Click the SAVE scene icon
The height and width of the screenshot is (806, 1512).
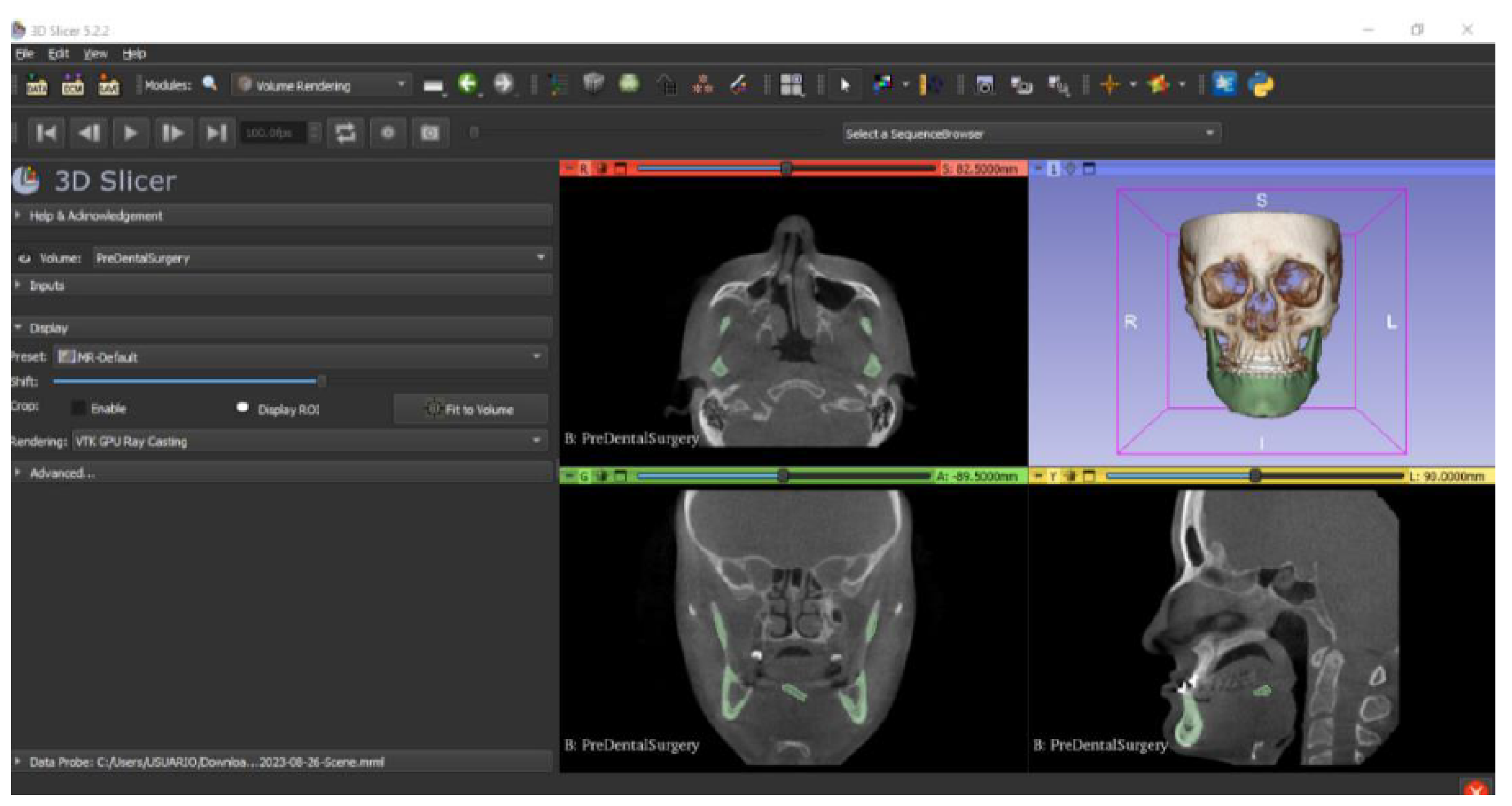click(x=109, y=85)
